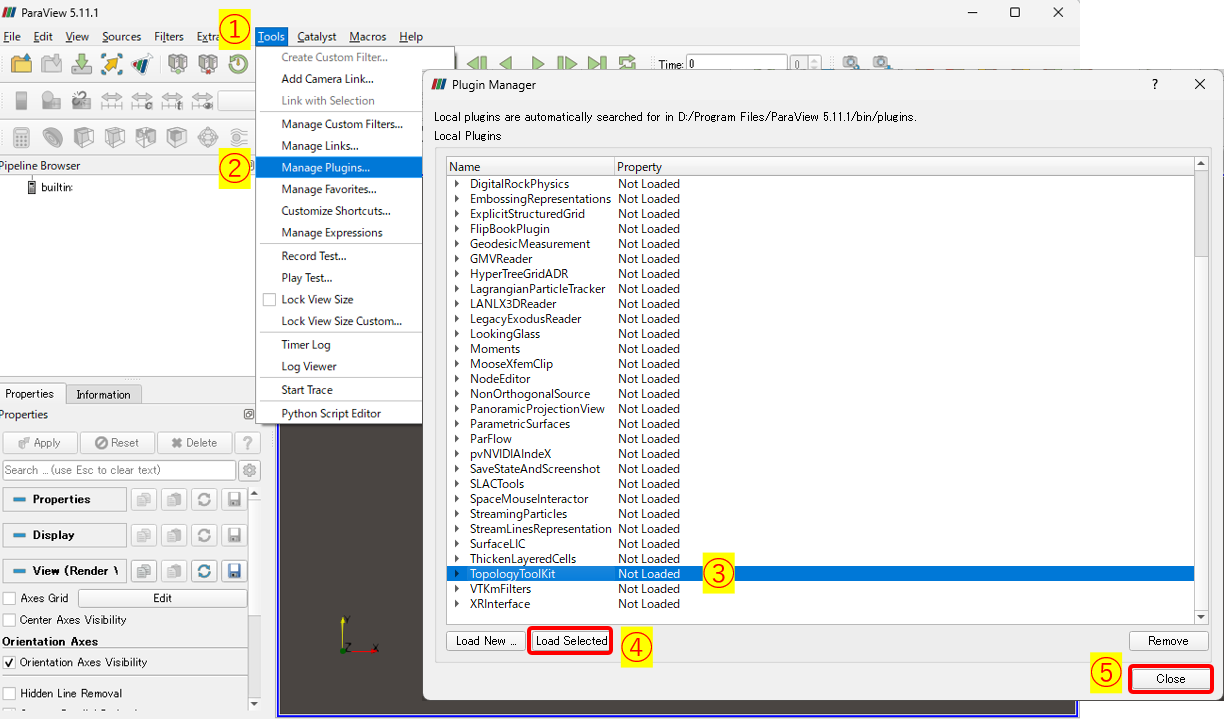Select Manage Plugins... in Tools menu
The image size is (1225, 719).
coord(325,167)
